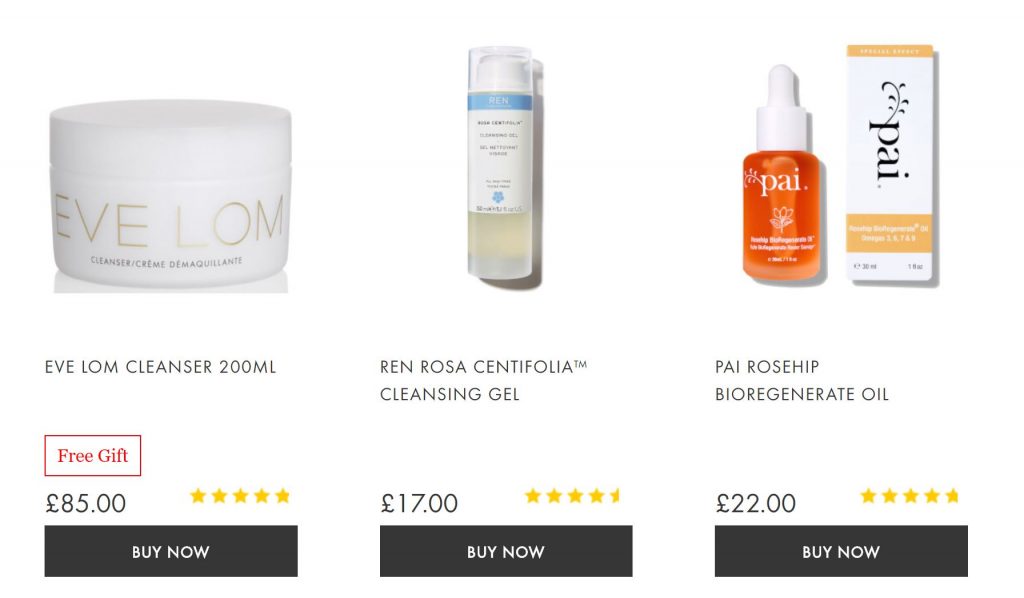The width and height of the screenshot is (1024, 598).
Task: Buy the Eve Lom Cleanser now
Action: pos(171,551)
